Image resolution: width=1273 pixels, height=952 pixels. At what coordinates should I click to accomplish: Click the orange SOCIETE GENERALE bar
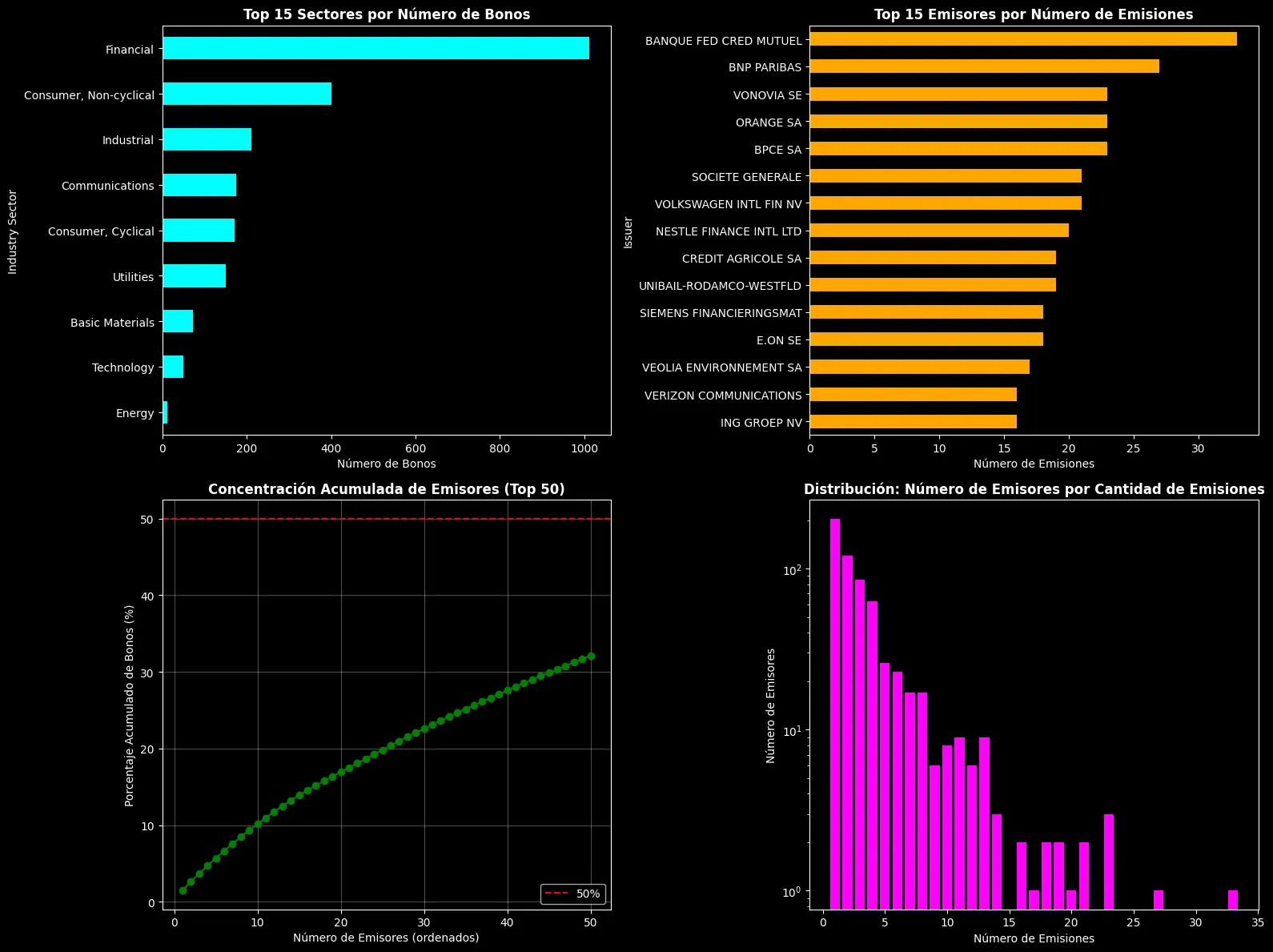click(946, 175)
